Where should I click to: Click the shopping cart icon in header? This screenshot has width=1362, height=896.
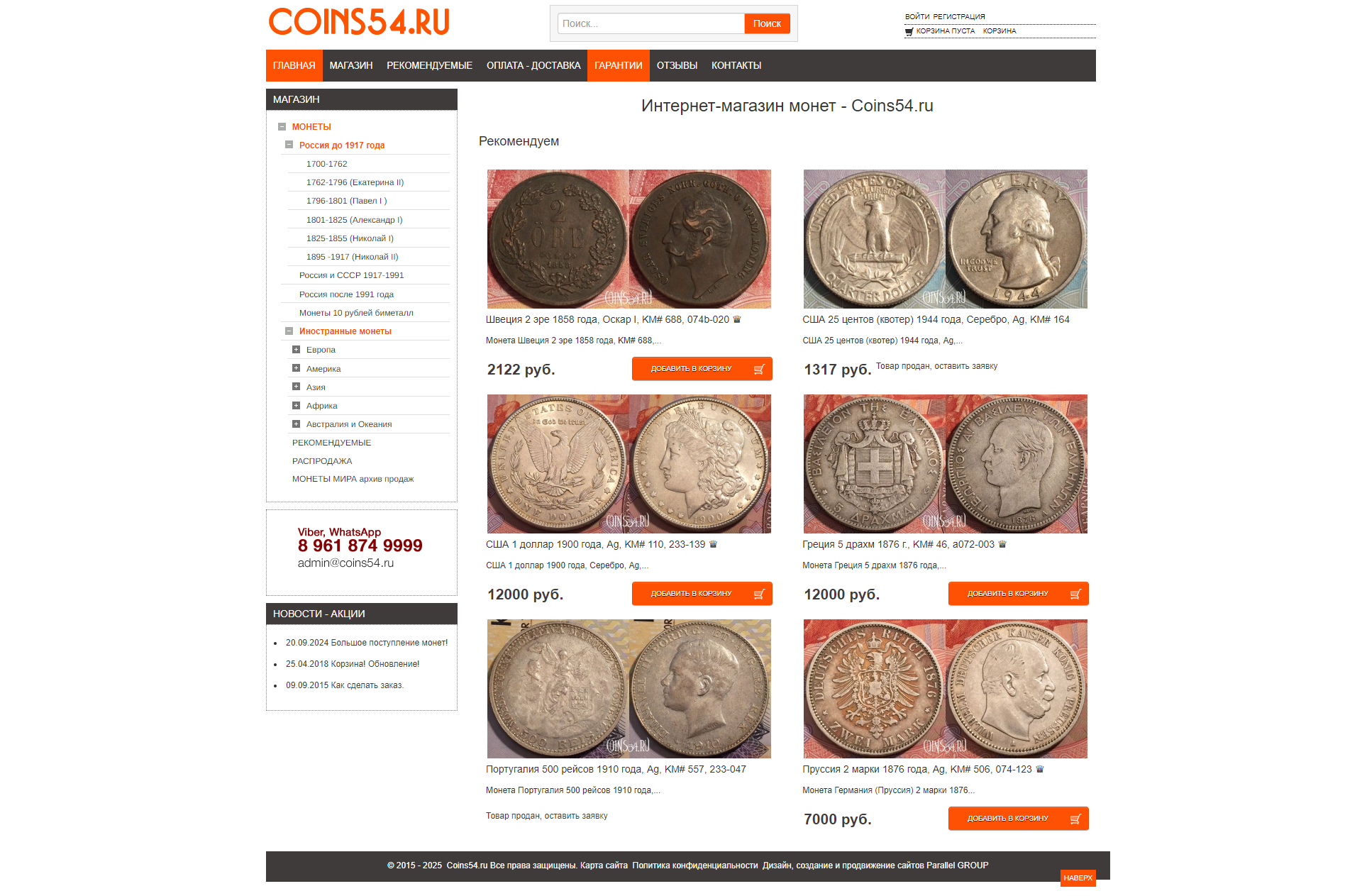(909, 31)
